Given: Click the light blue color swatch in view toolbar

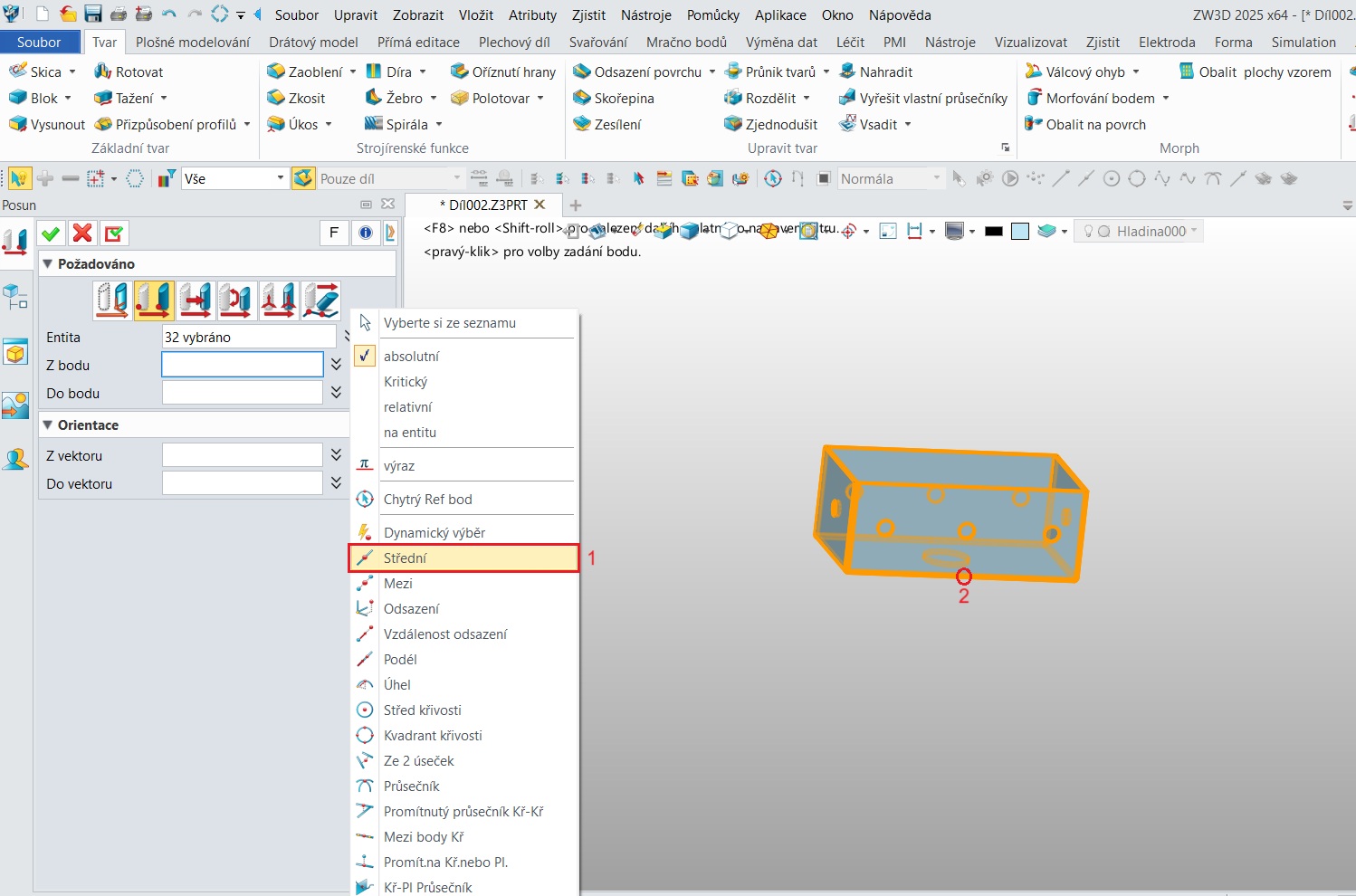Looking at the screenshot, I should coord(1020,231).
